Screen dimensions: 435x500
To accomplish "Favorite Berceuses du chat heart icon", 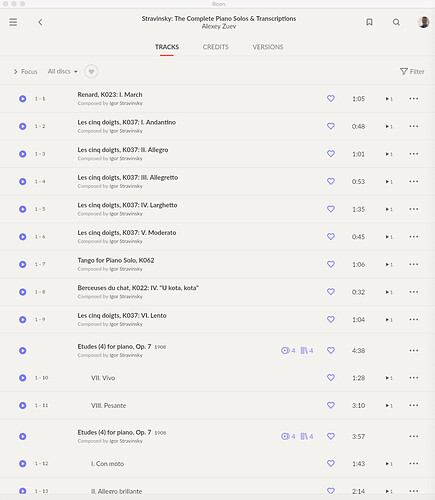I will pyautogui.click(x=331, y=292).
